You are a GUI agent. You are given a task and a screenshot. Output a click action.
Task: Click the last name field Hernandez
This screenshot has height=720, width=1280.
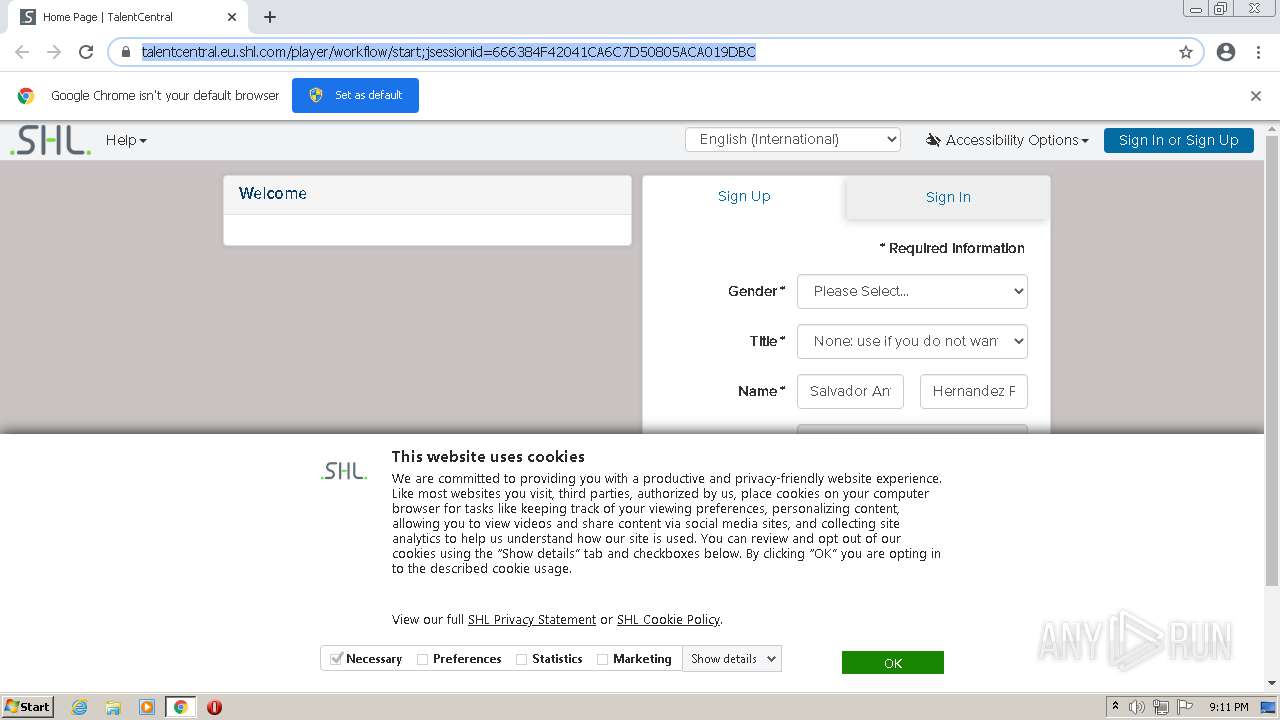[974, 391]
